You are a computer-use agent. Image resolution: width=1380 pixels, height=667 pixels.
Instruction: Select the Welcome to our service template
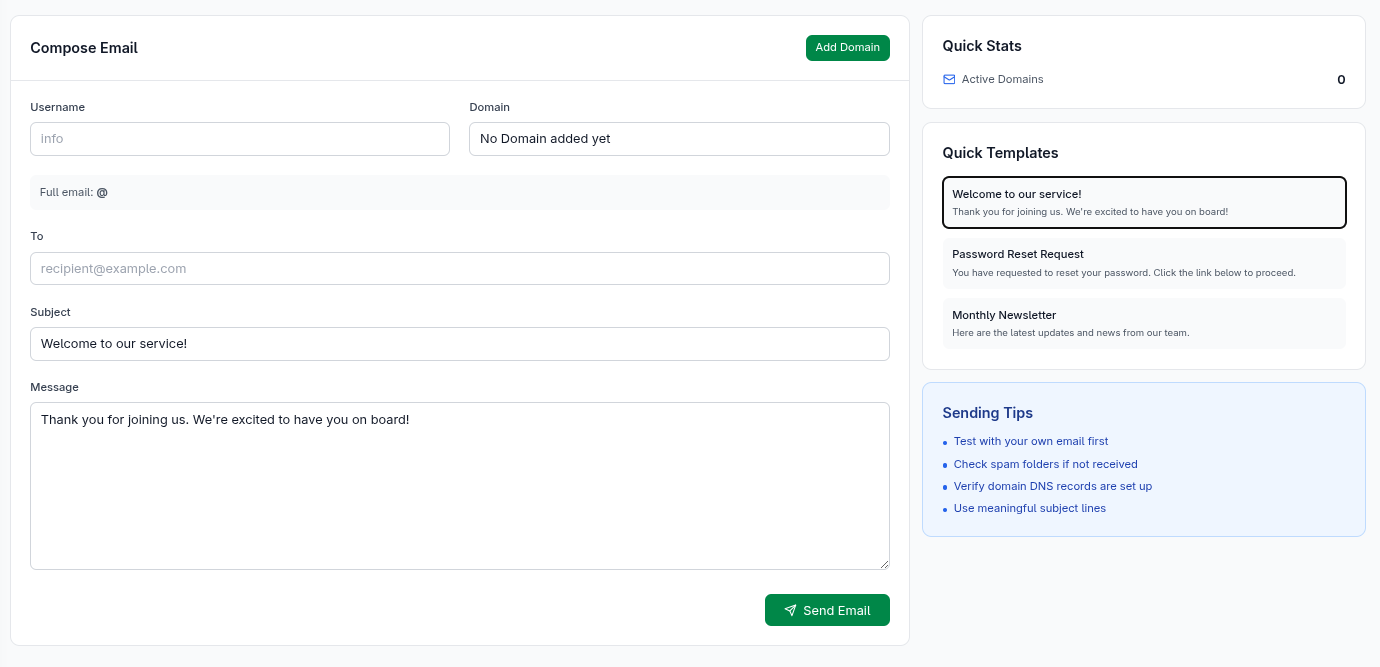coord(1143,202)
